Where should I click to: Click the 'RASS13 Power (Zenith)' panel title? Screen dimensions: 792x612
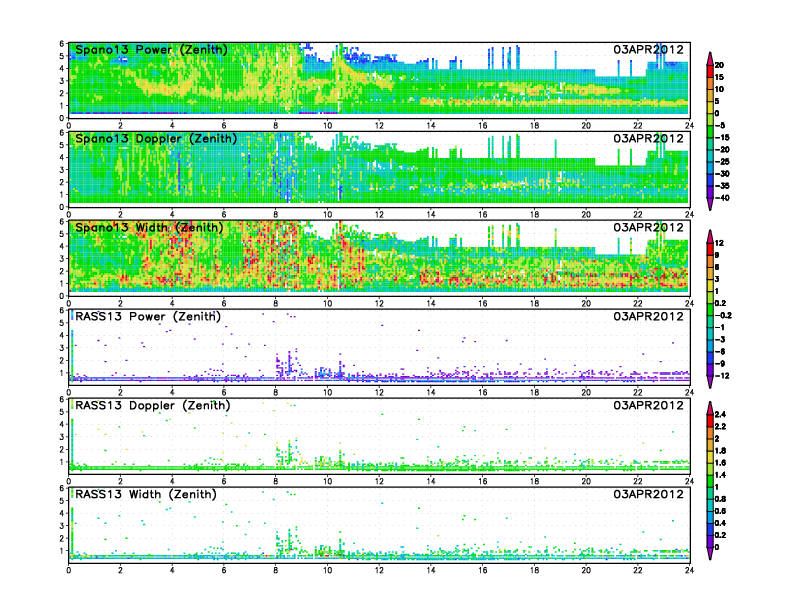pos(147,316)
